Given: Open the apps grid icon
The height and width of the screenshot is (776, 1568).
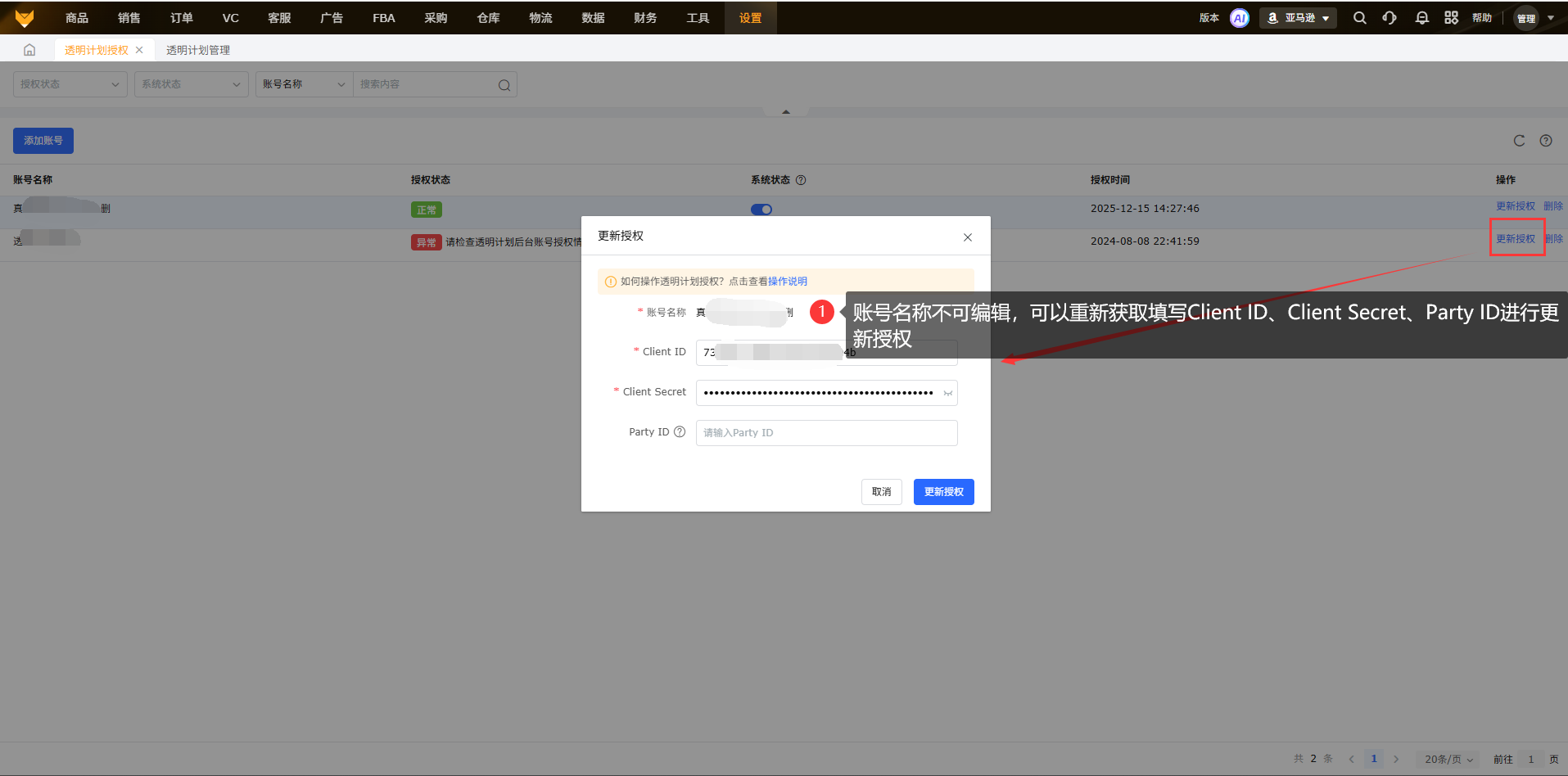Looking at the screenshot, I should (1452, 18).
